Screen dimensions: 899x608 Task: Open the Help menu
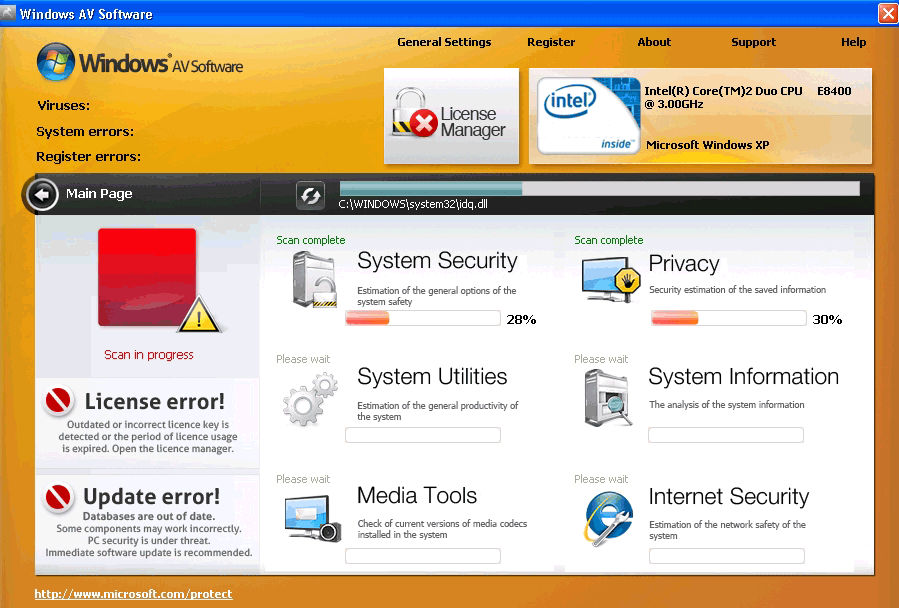pos(853,42)
